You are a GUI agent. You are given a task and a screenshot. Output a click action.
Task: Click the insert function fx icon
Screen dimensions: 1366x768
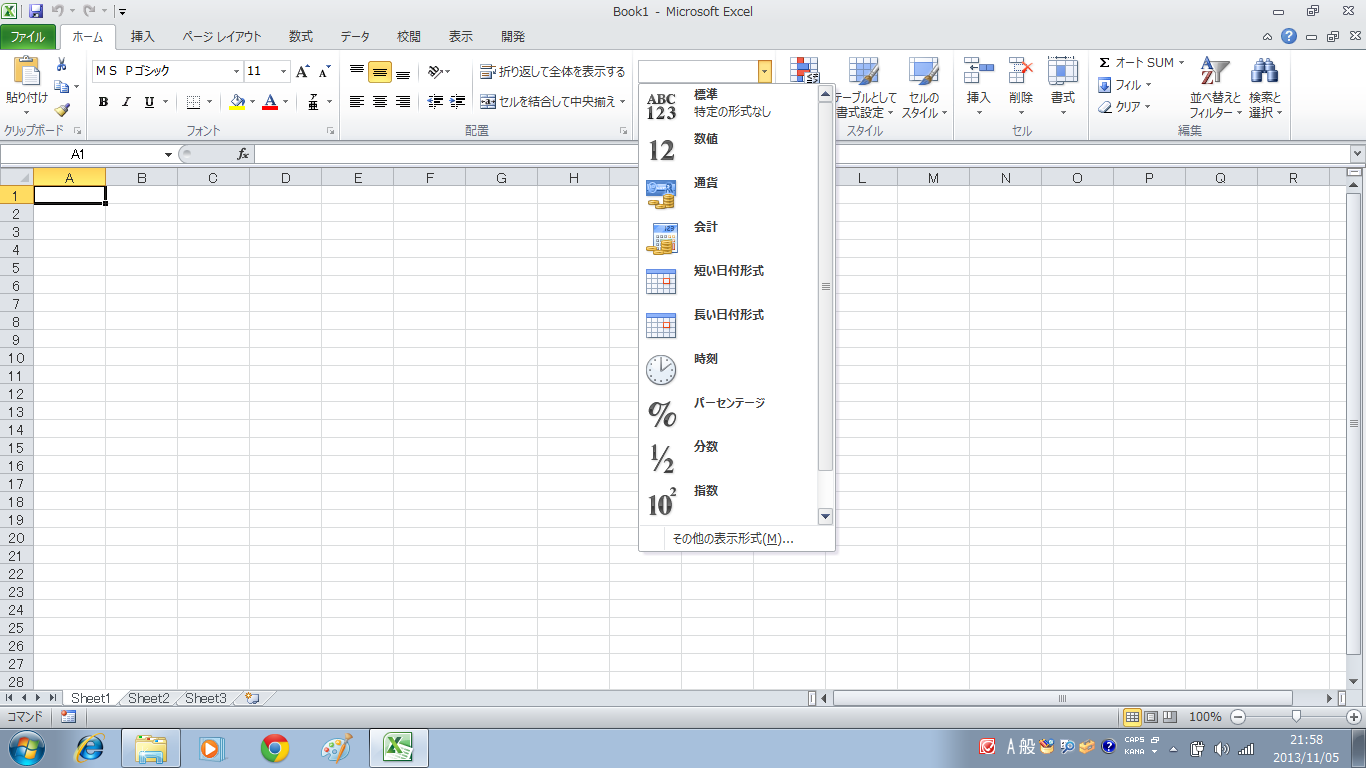click(x=243, y=154)
